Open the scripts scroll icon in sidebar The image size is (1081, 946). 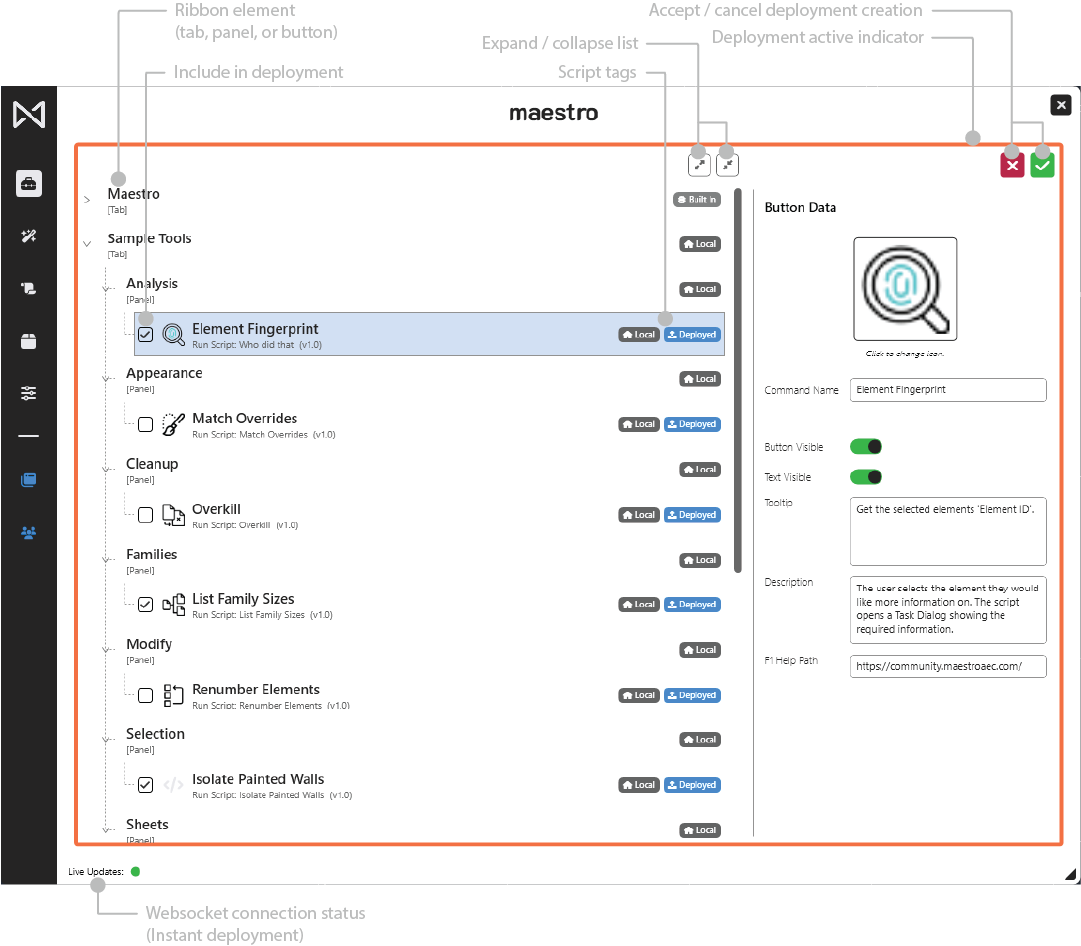click(28, 289)
